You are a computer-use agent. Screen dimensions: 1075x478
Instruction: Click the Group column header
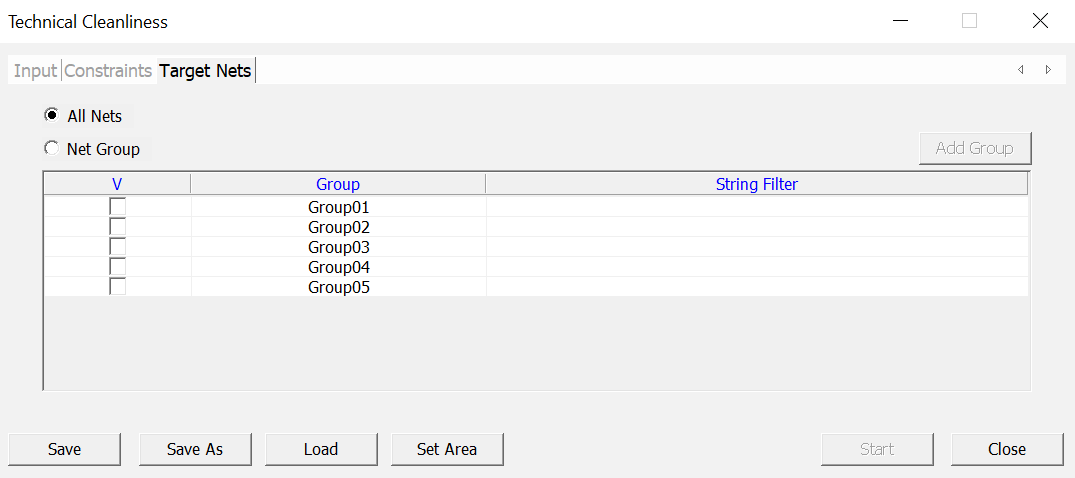pos(338,184)
